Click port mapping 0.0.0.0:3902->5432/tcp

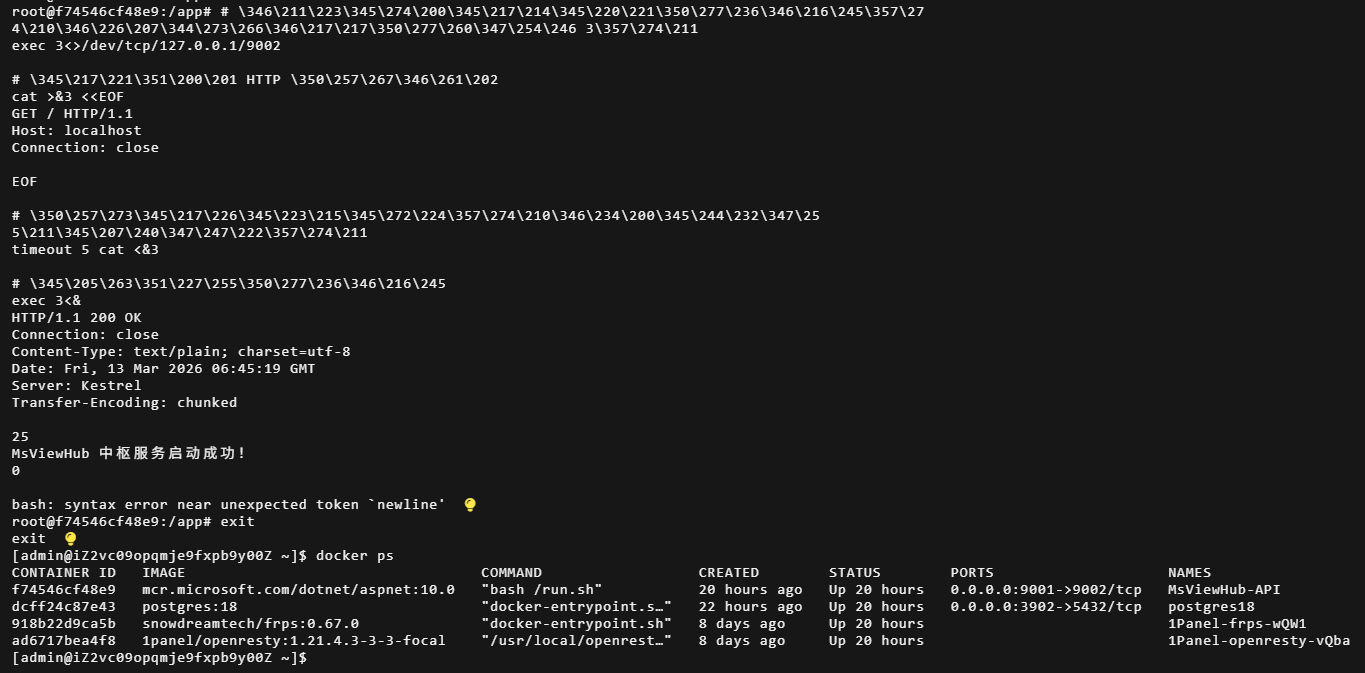(1045, 607)
